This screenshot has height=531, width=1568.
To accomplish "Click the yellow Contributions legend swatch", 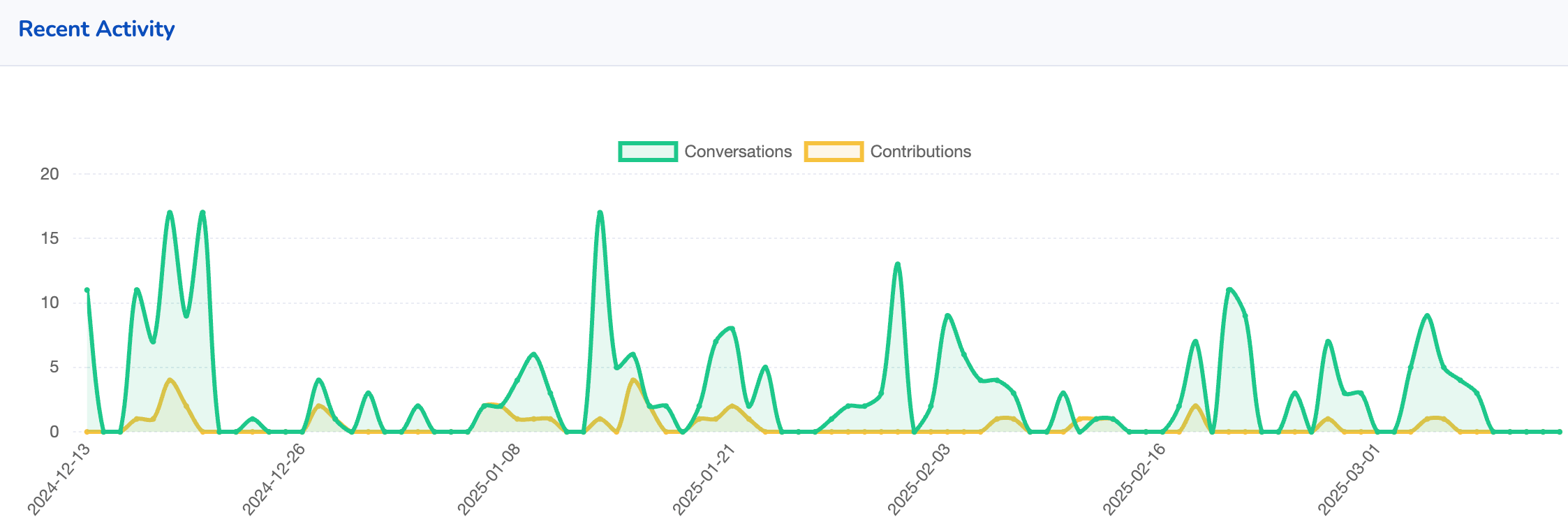I will tap(834, 152).
